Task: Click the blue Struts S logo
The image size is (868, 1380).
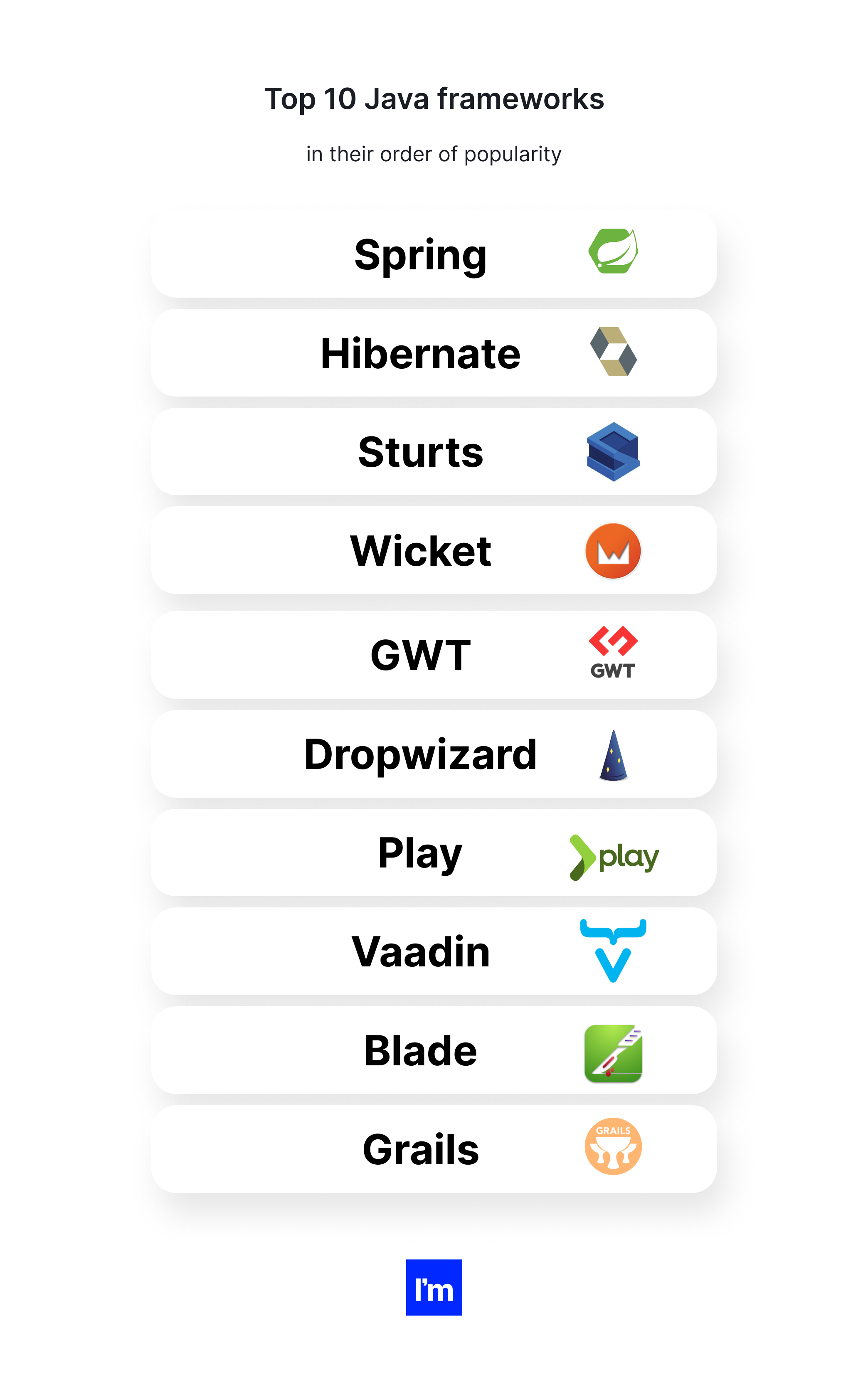Action: pos(613,451)
